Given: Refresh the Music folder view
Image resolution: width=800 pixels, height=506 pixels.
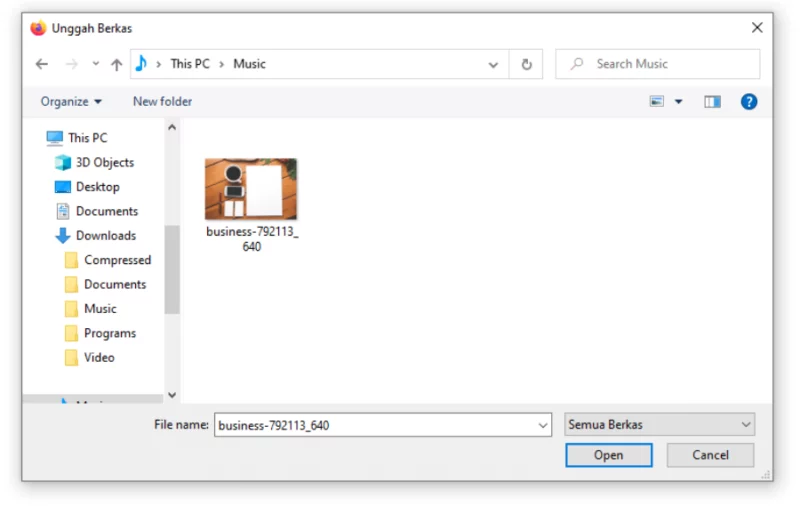Looking at the screenshot, I should click(526, 64).
